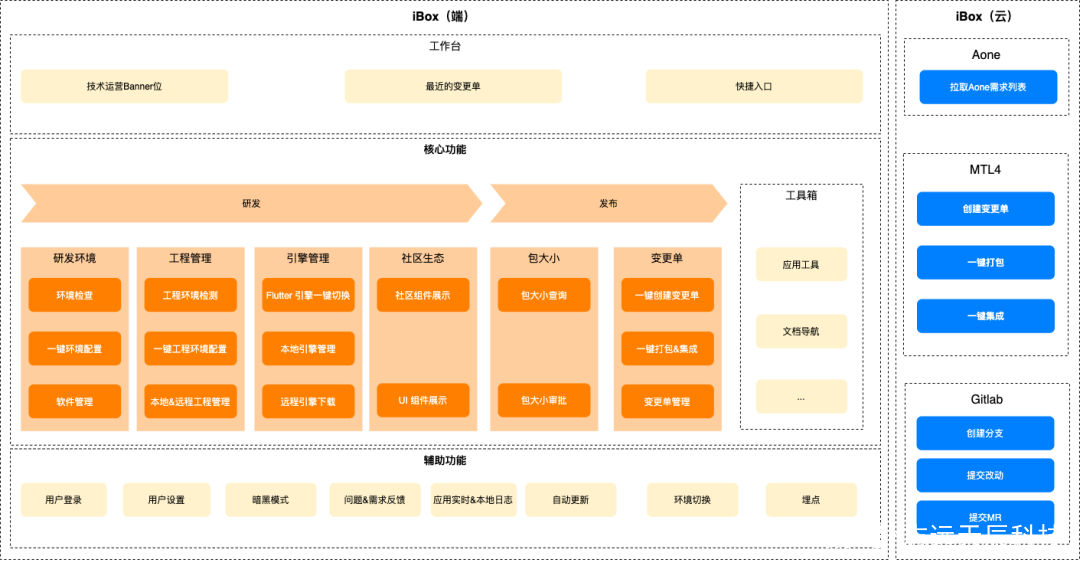This screenshot has width=1080, height=566.
Task: Open the 社区组件展示 block
Action: [x=423, y=295]
